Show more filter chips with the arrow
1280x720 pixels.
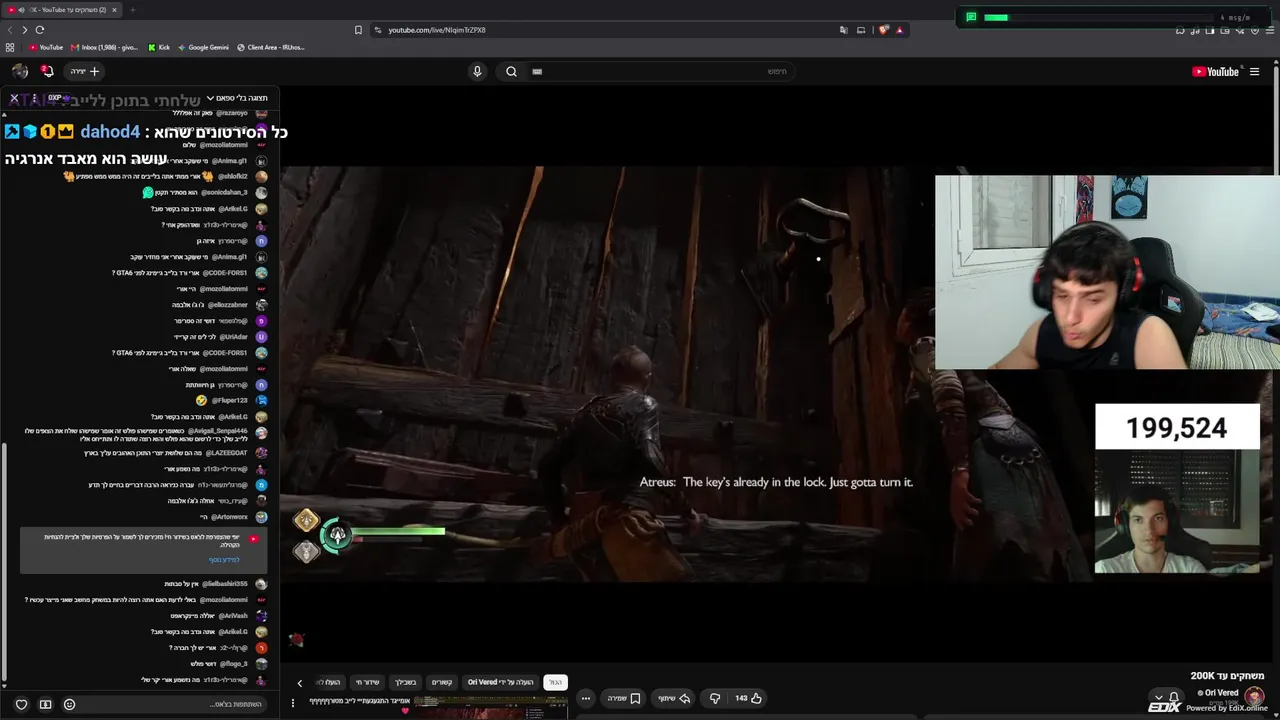pos(299,683)
